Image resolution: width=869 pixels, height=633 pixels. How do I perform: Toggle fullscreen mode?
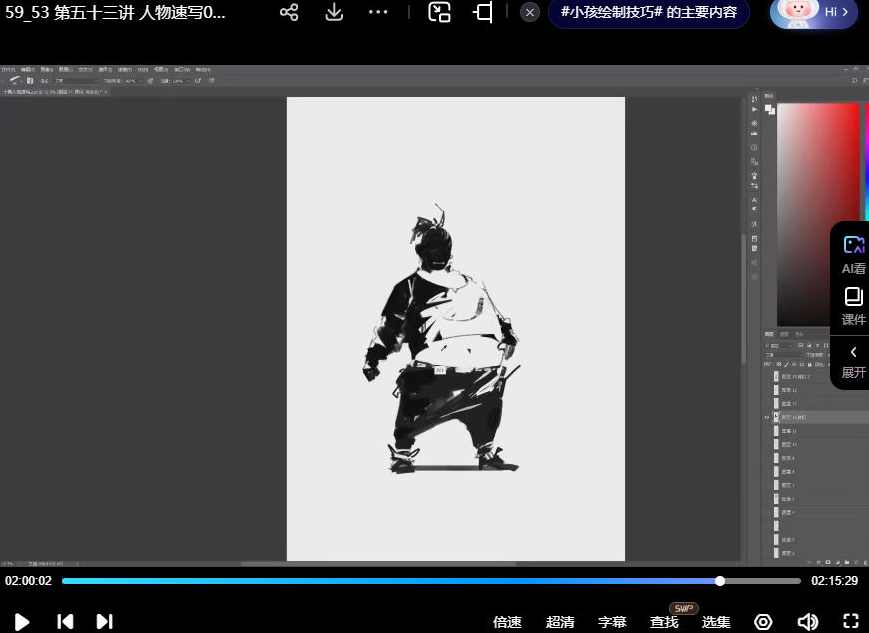[x=851, y=622]
